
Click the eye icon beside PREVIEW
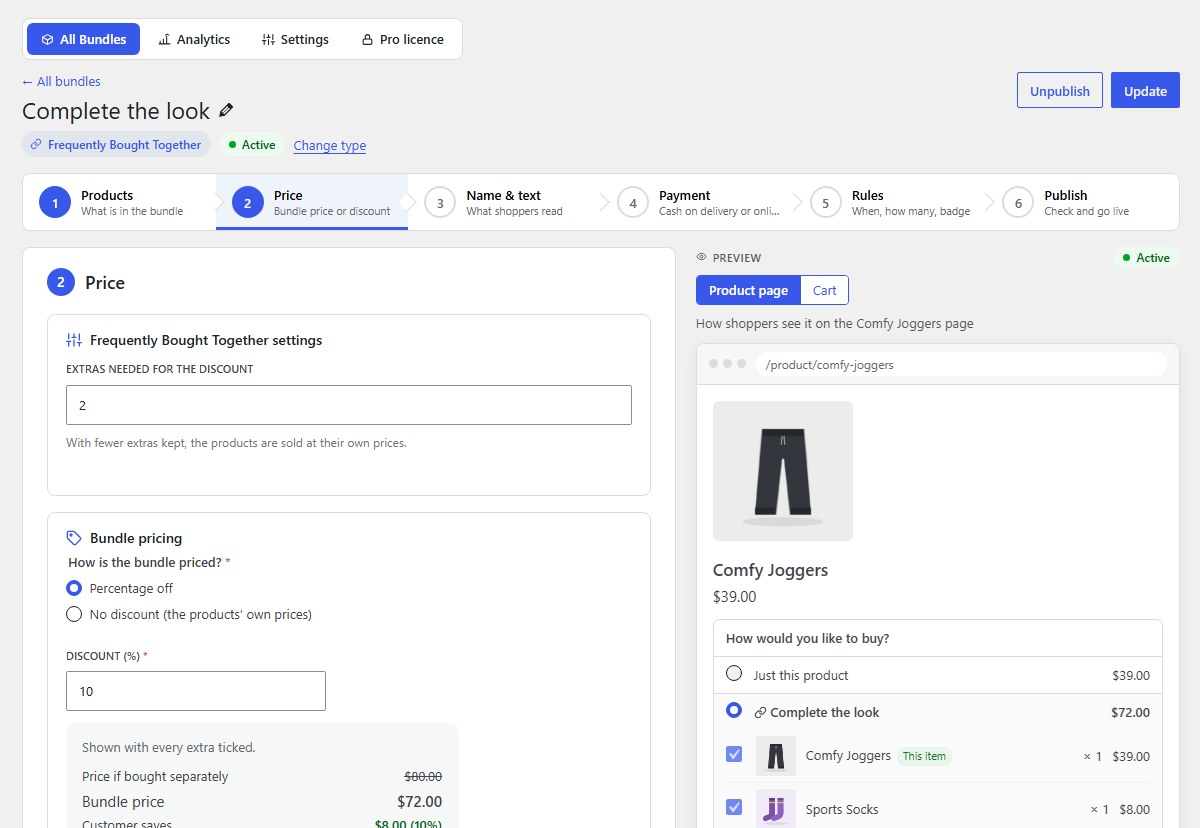[x=701, y=258]
